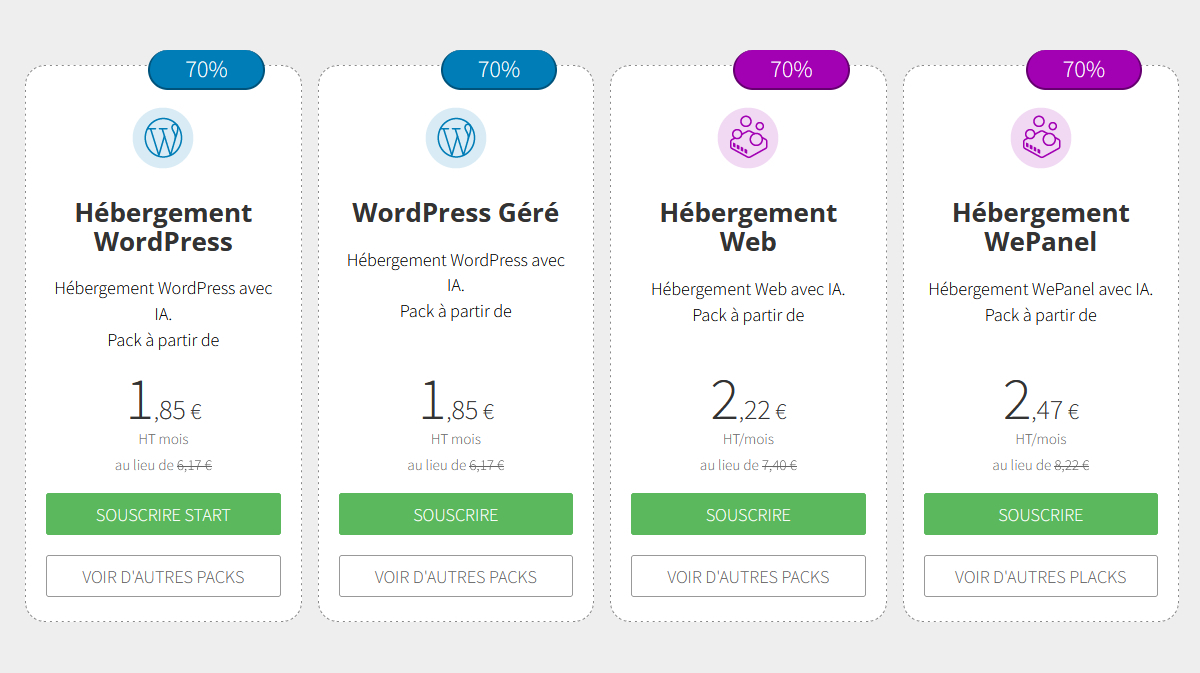Click the purple server icon above Hébergement Web

coord(748,138)
